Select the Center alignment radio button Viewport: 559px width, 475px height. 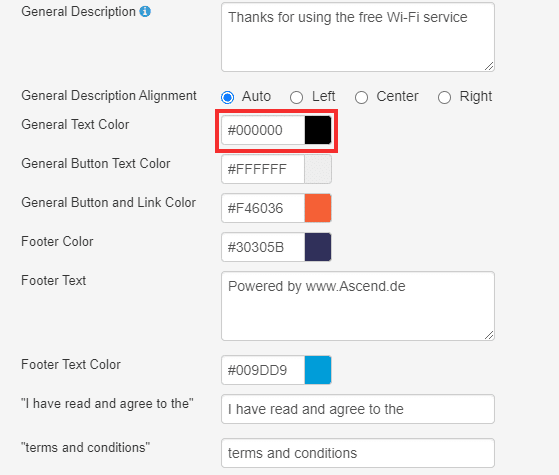tap(361, 97)
